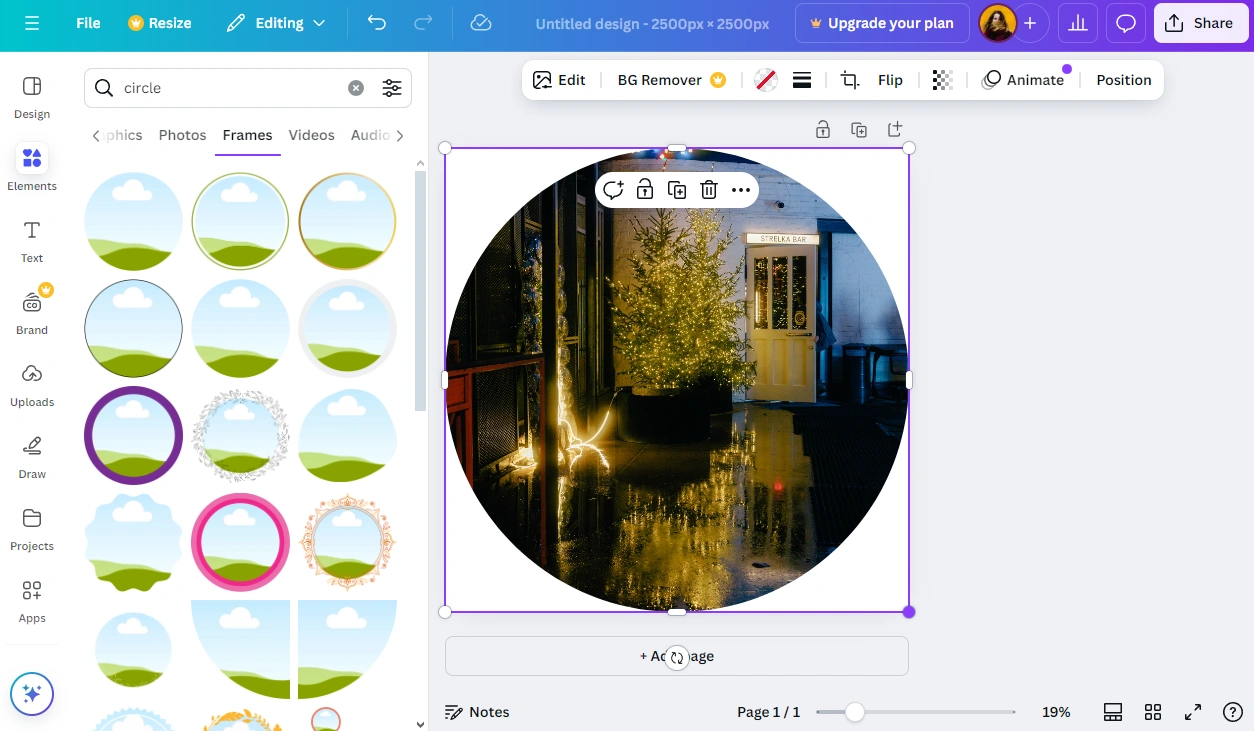Image resolution: width=1254 pixels, height=731 pixels.
Task: Add collaborators with the plus icon
Action: coord(1030,23)
